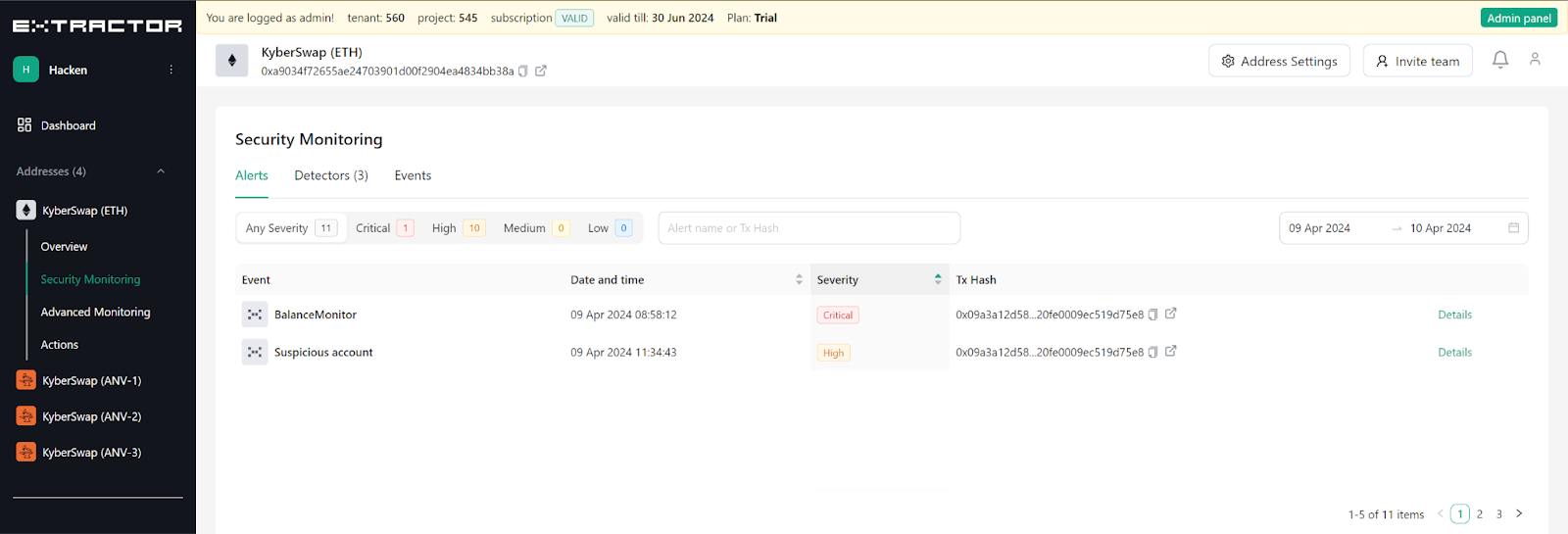Image resolution: width=1568 pixels, height=534 pixels.
Task: Open the Actions sub-page
Action: click(x=59, y=345)
